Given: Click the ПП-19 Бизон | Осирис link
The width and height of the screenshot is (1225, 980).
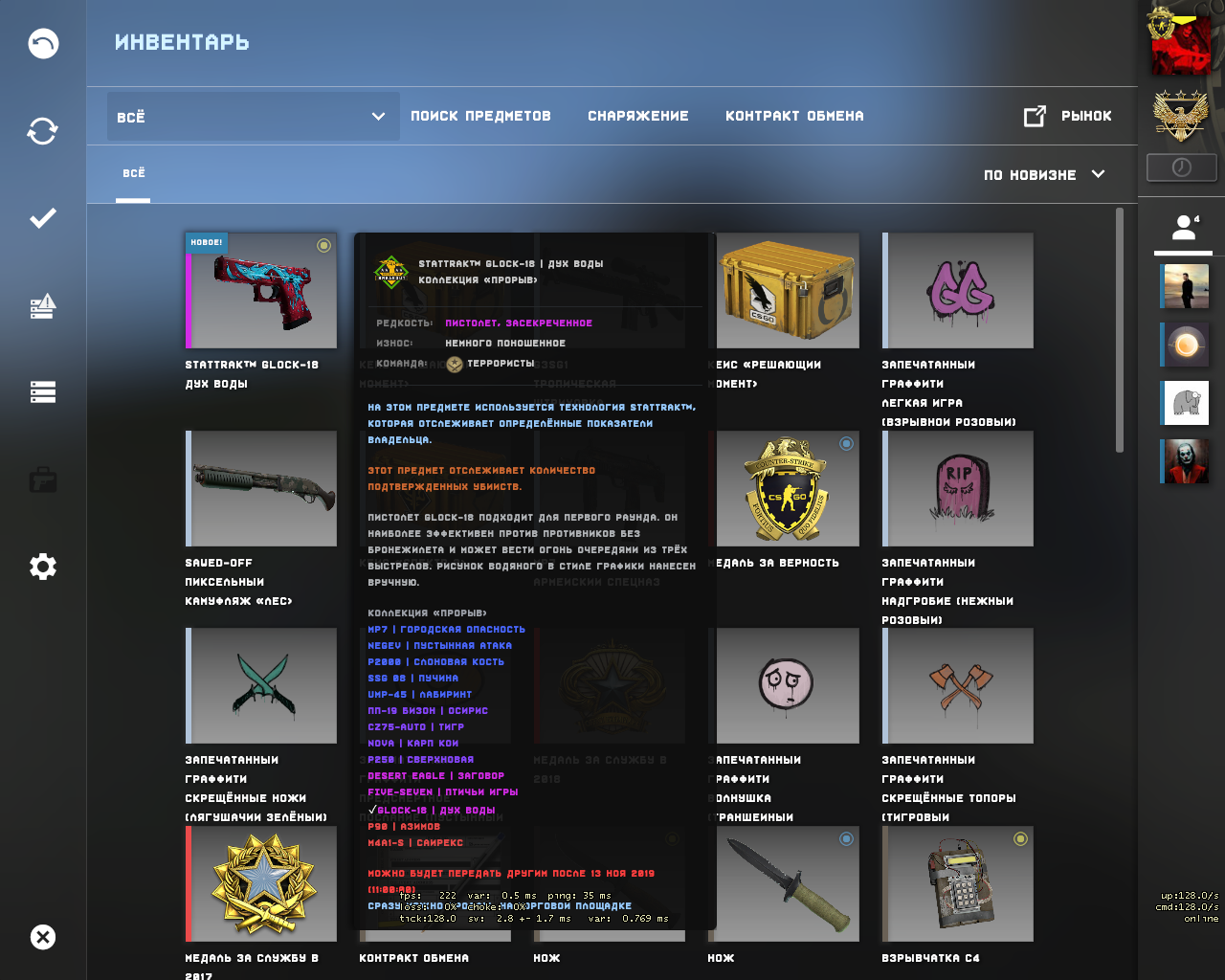Looking at the screenshot, I should [x=428, y=711].
